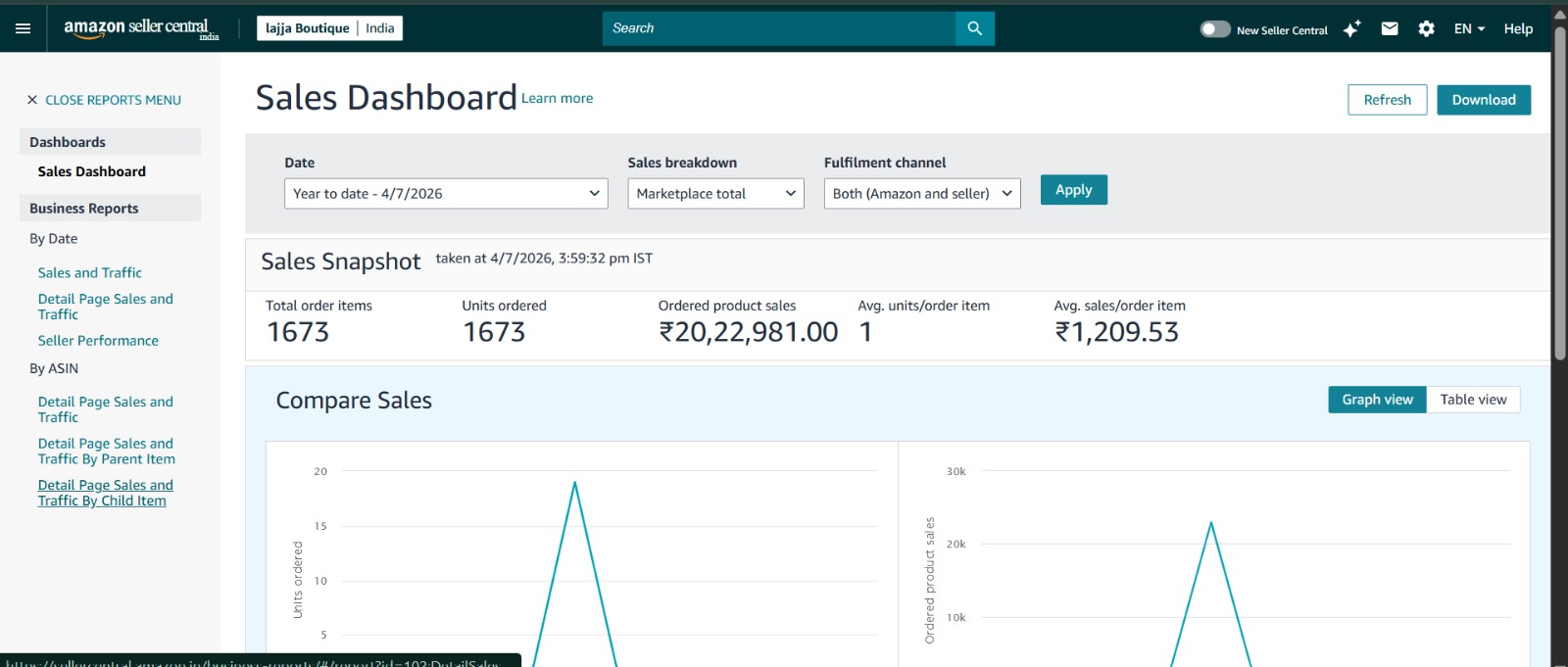The height and width of the screenshot is (667, 1568).
Task: Click the CLOSE REPORTS MENU link
Action: [113, 100]
